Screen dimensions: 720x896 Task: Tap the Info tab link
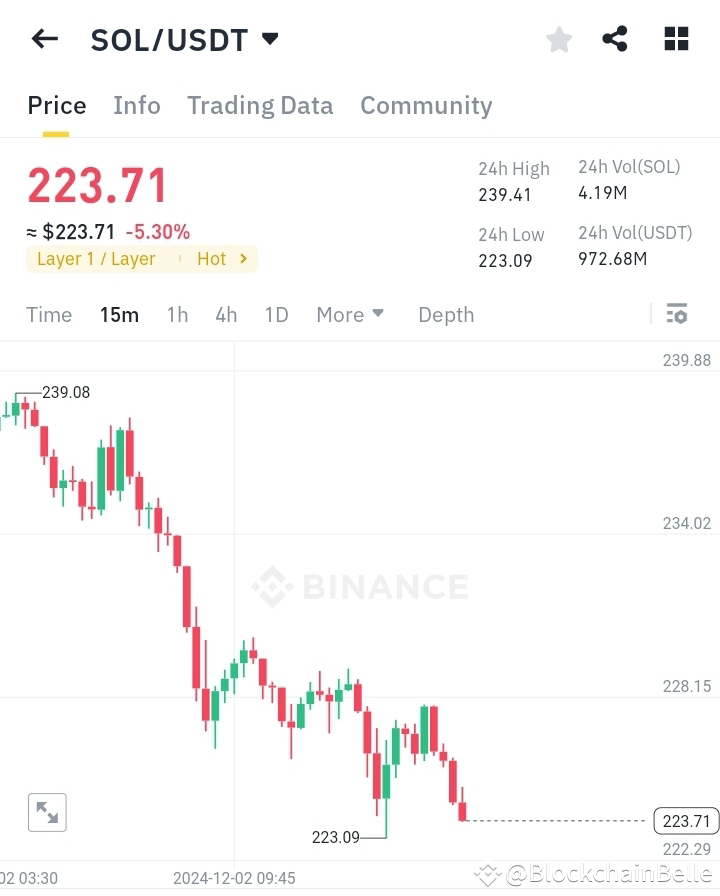(x=137, y=105)
